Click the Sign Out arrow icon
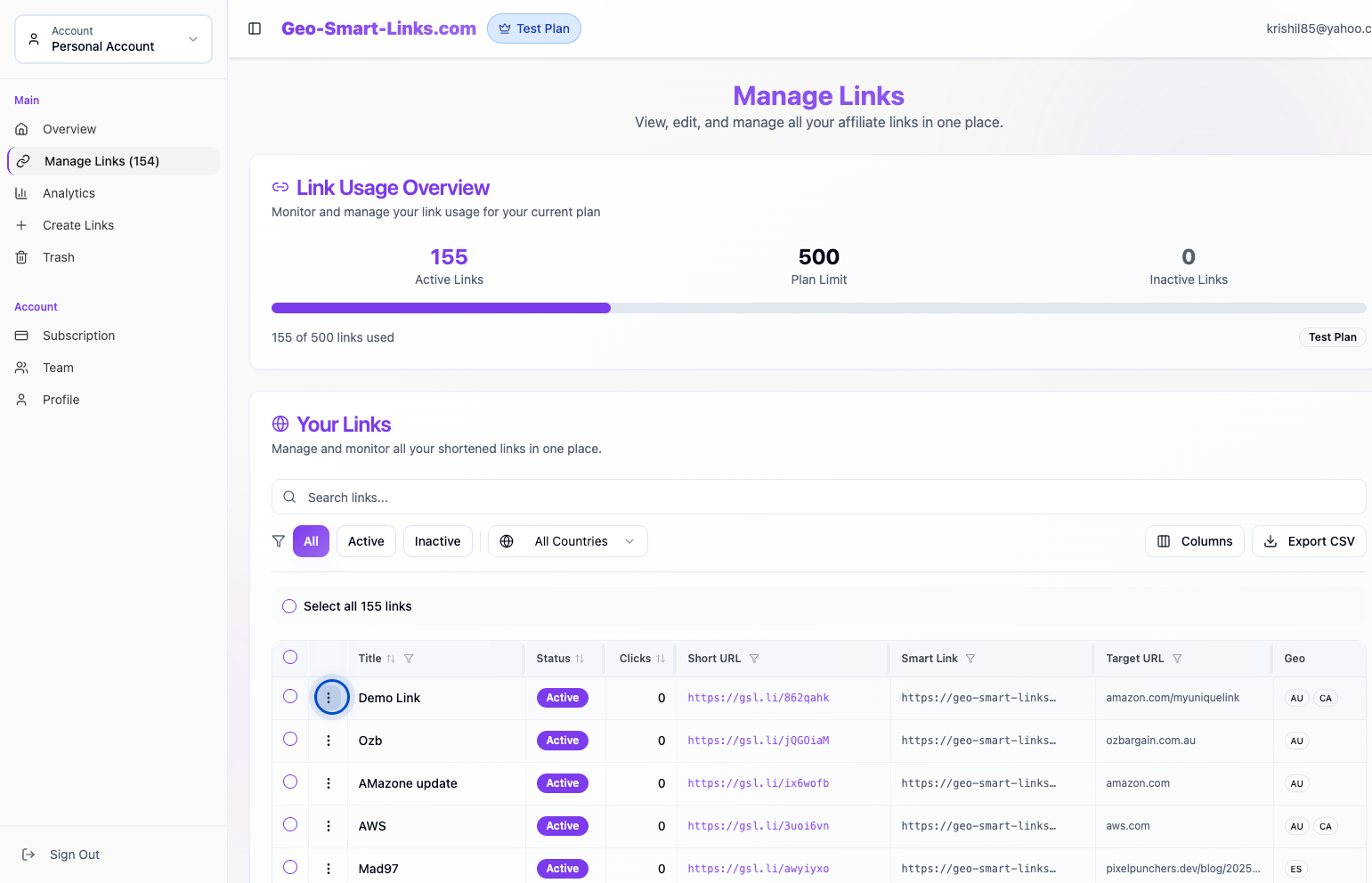The height and width of the screenshot is (883, 1372). point(28,855)
